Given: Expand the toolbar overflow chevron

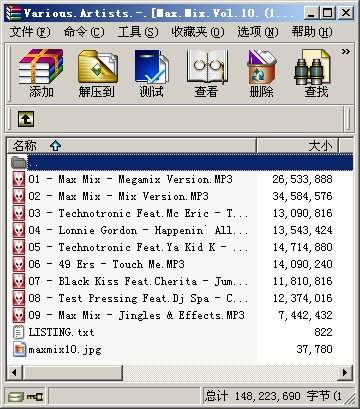Looking at the screenshot, I should [x=346, y=51].
